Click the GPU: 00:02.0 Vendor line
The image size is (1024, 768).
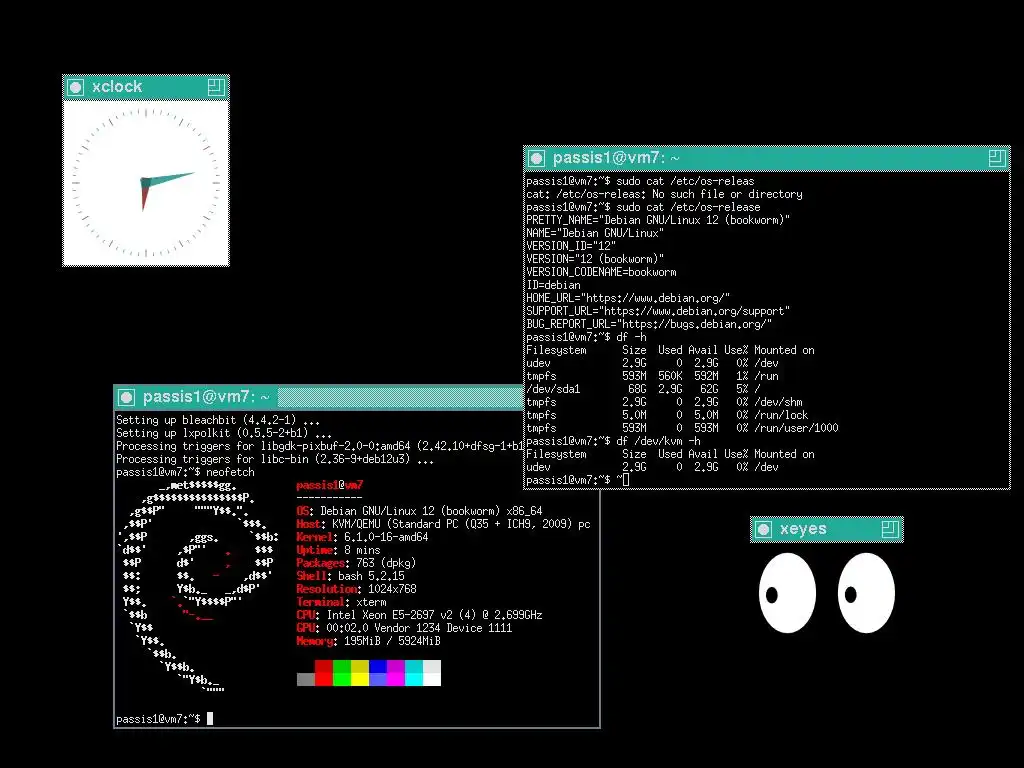click(404, 628)
